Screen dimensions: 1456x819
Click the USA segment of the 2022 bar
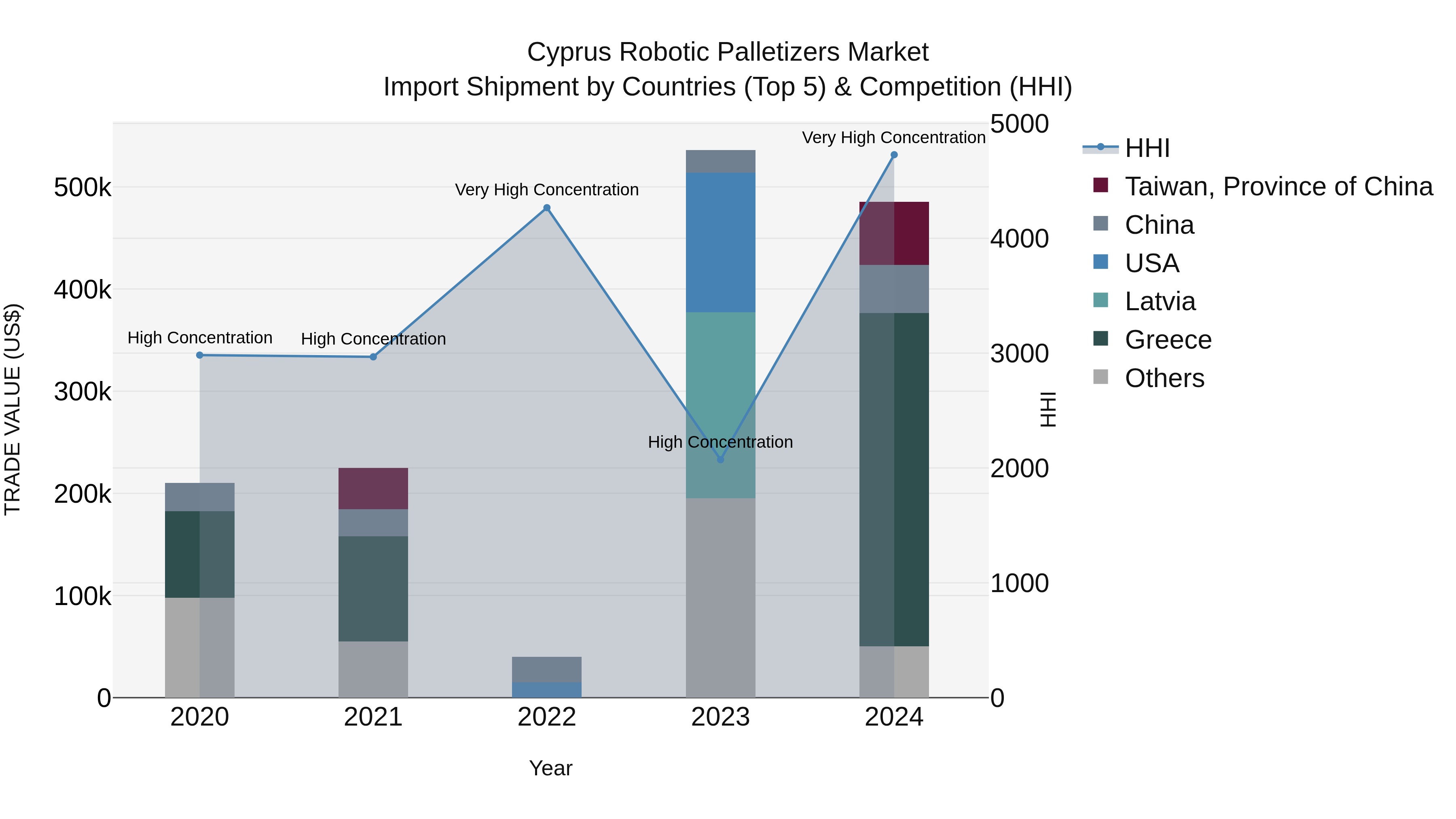pos(546,690)
